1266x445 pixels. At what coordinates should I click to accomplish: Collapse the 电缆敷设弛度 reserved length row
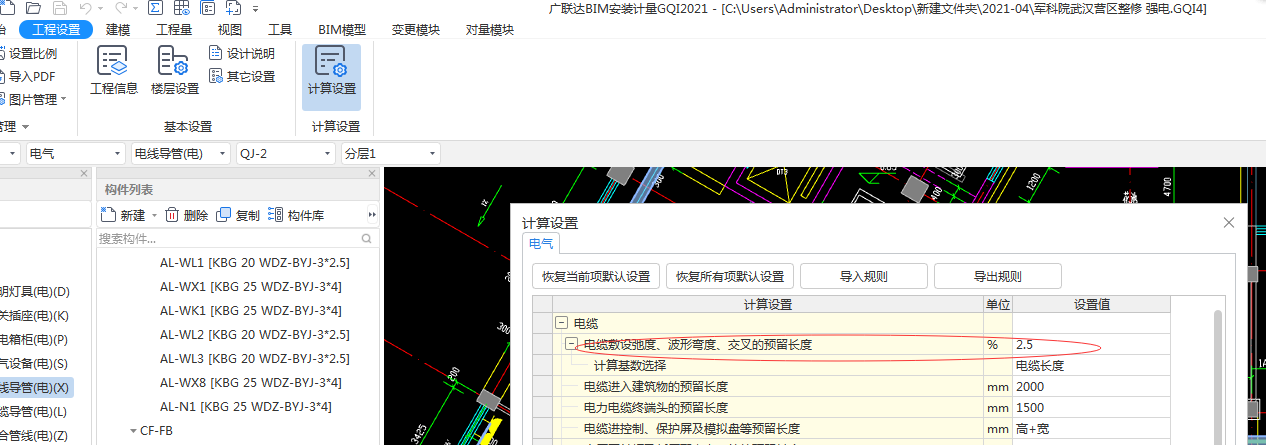pyautogui.click(x=571, y=344)
